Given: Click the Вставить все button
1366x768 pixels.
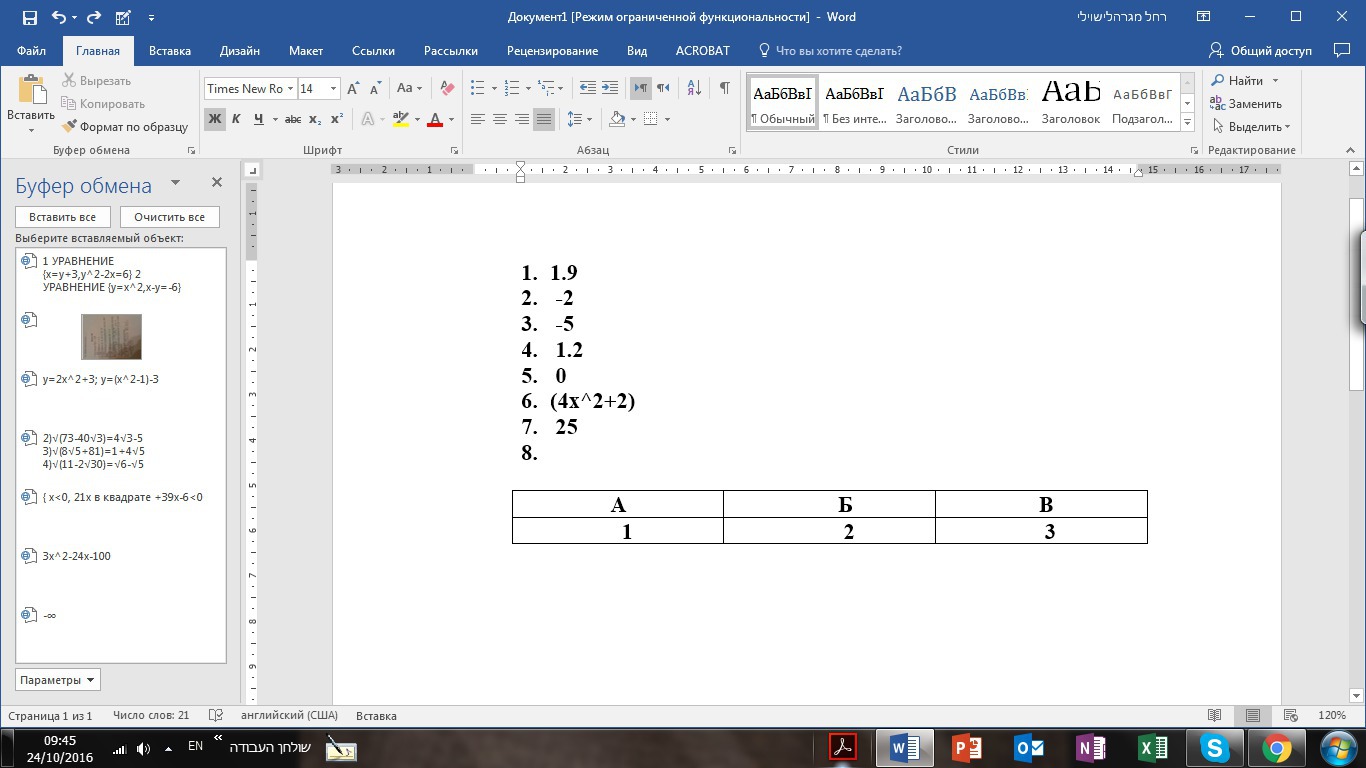Looking at the screenshot, I should (x=63, y=217).
